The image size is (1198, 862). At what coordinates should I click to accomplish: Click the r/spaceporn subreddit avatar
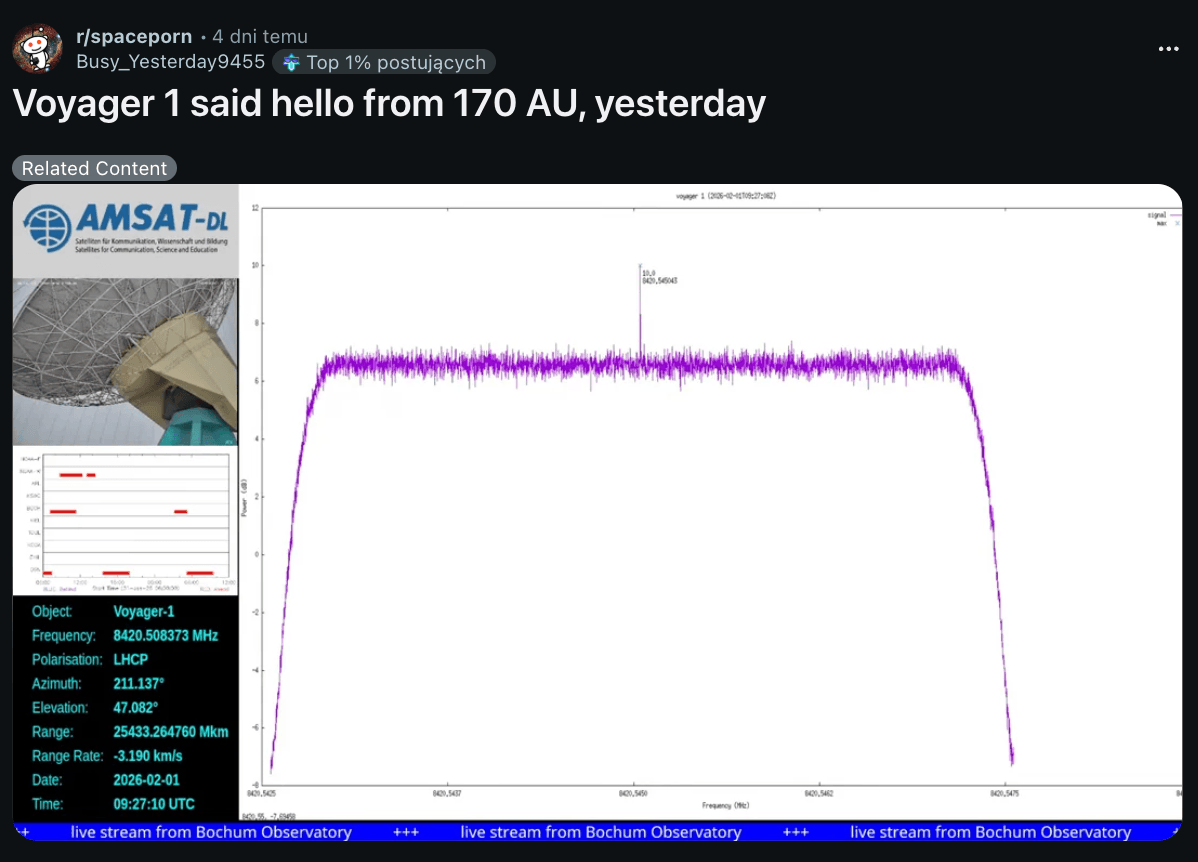point(38,47)
